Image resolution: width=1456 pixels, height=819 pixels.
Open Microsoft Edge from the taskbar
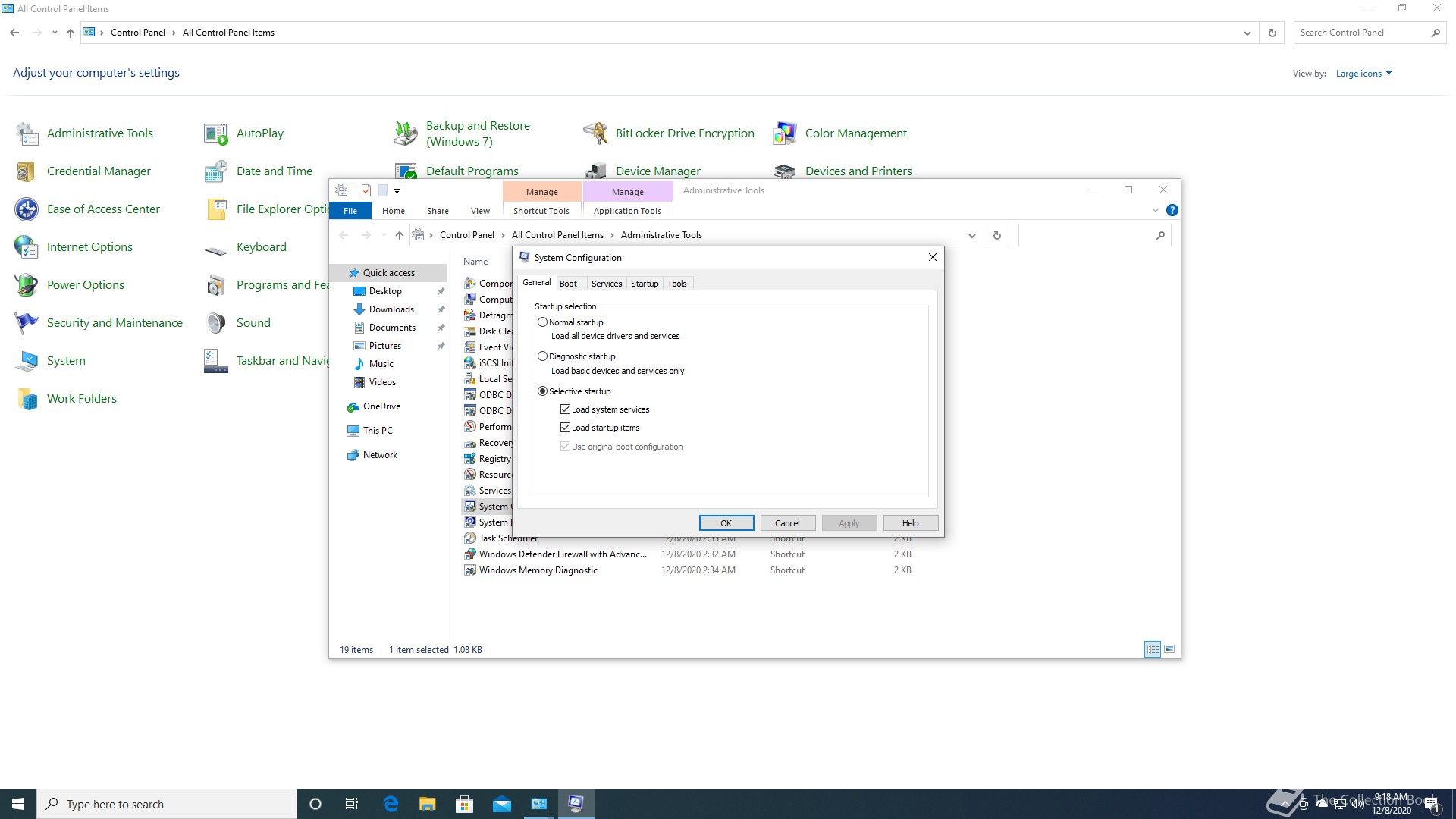391,804
